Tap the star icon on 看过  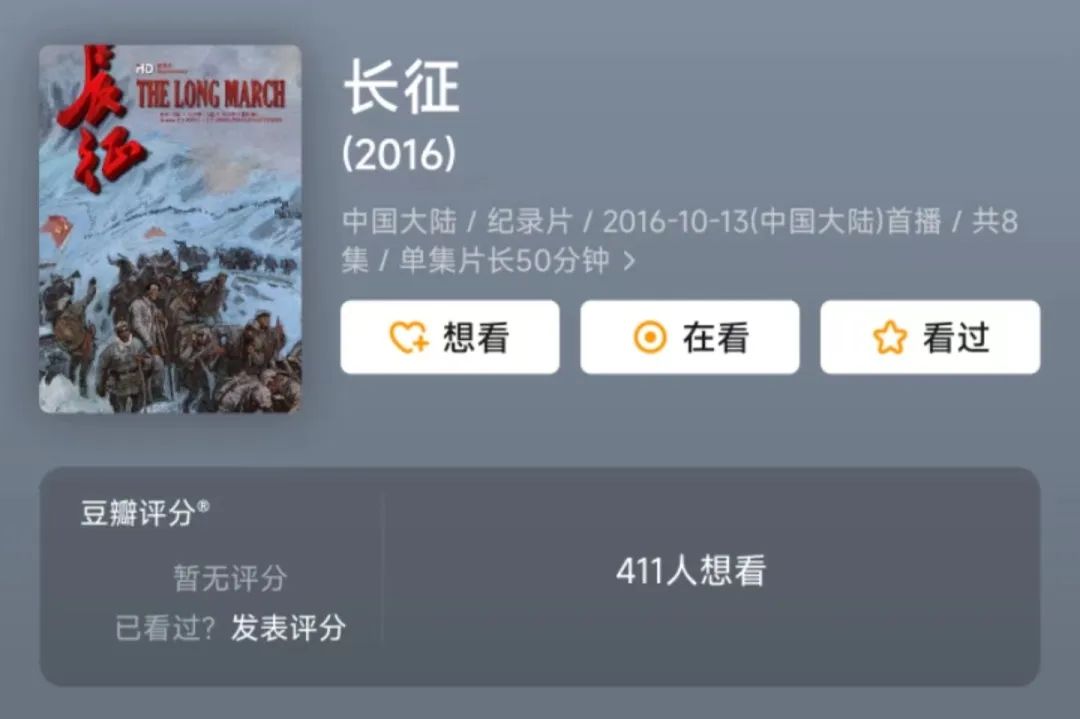tap(889, 337)
